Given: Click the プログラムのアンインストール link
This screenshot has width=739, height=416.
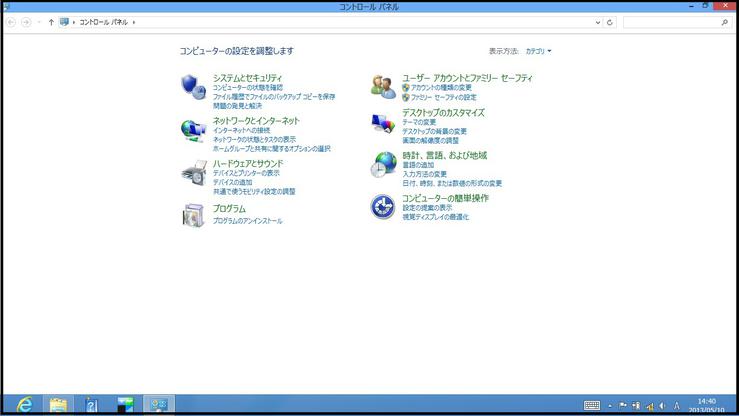Looking at the screenshot, I should coord(247,220).
